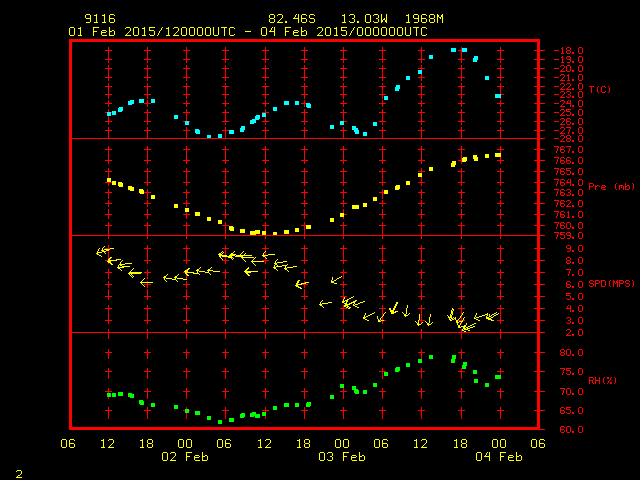Screen dimensions: 640x480
Task: Click the '00' hour label above '02 Feb'
Action: [185, 444]
